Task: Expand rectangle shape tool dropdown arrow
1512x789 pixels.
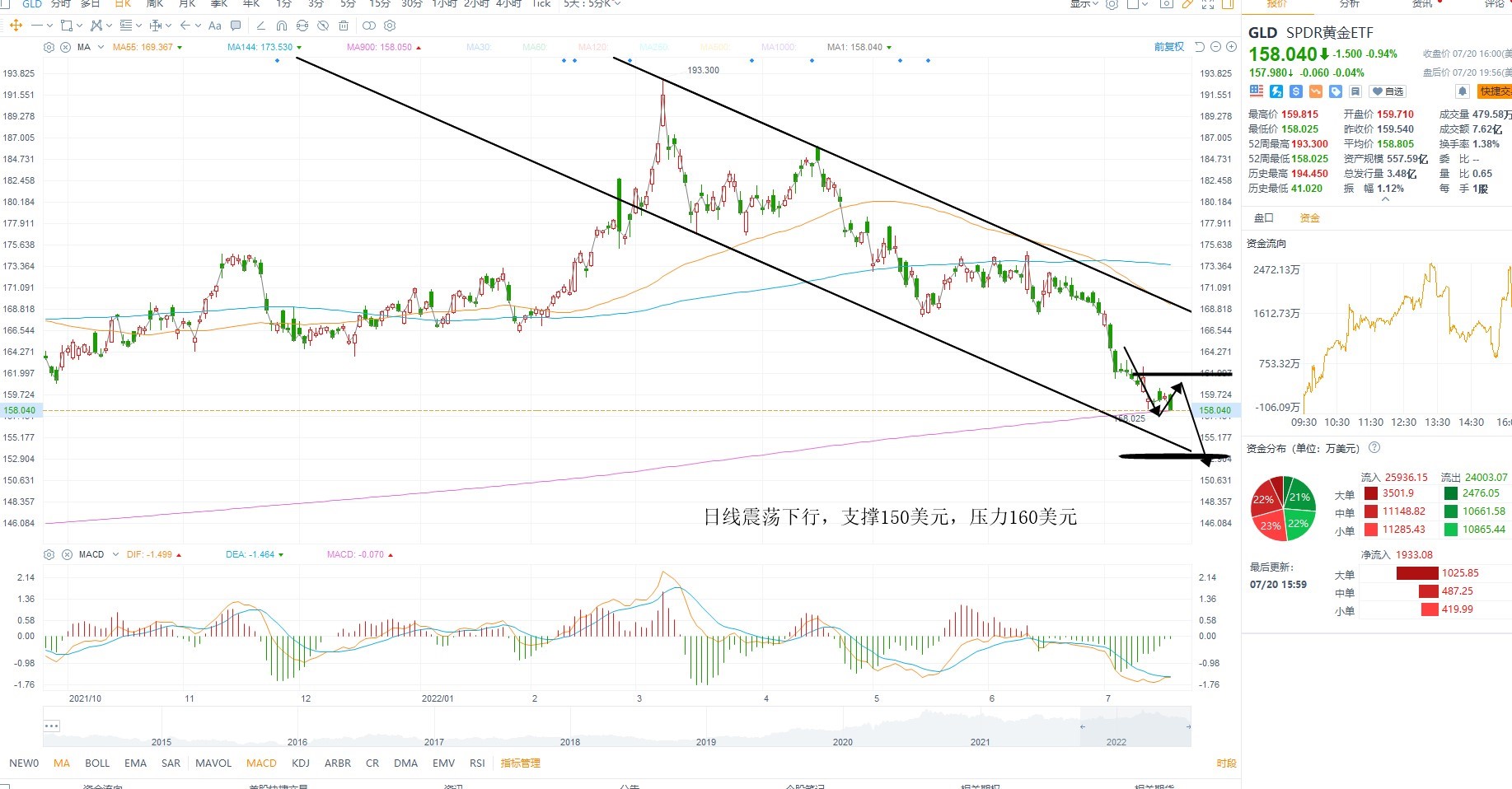Action: (x=79, y=26)
